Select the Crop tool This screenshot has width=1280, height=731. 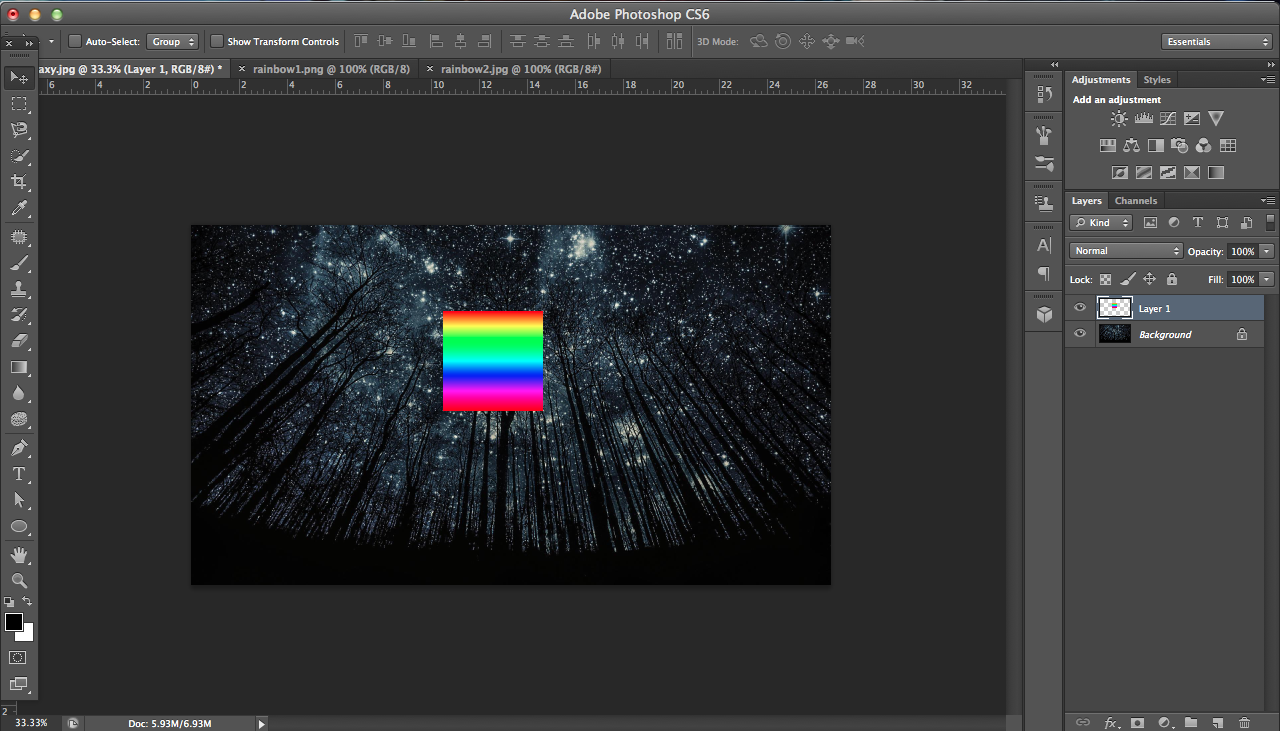point(19,182)
